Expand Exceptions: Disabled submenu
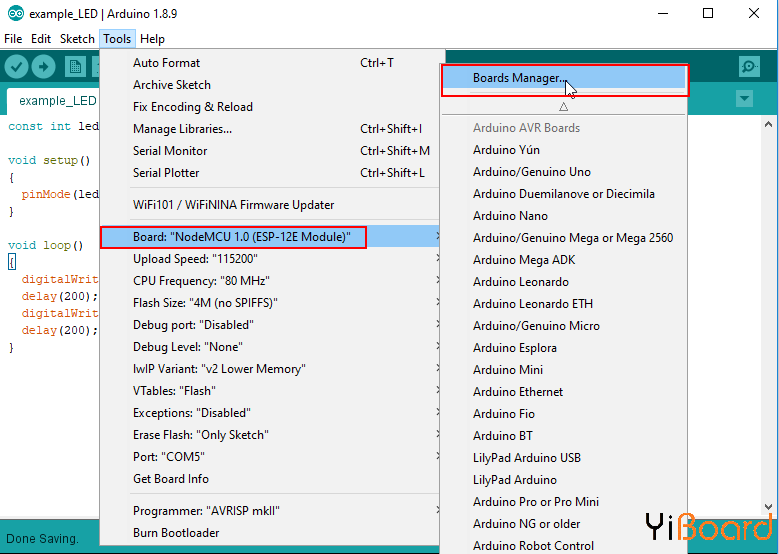The width and height of the screenshot is (779, 554). click(x=270, y=413)
